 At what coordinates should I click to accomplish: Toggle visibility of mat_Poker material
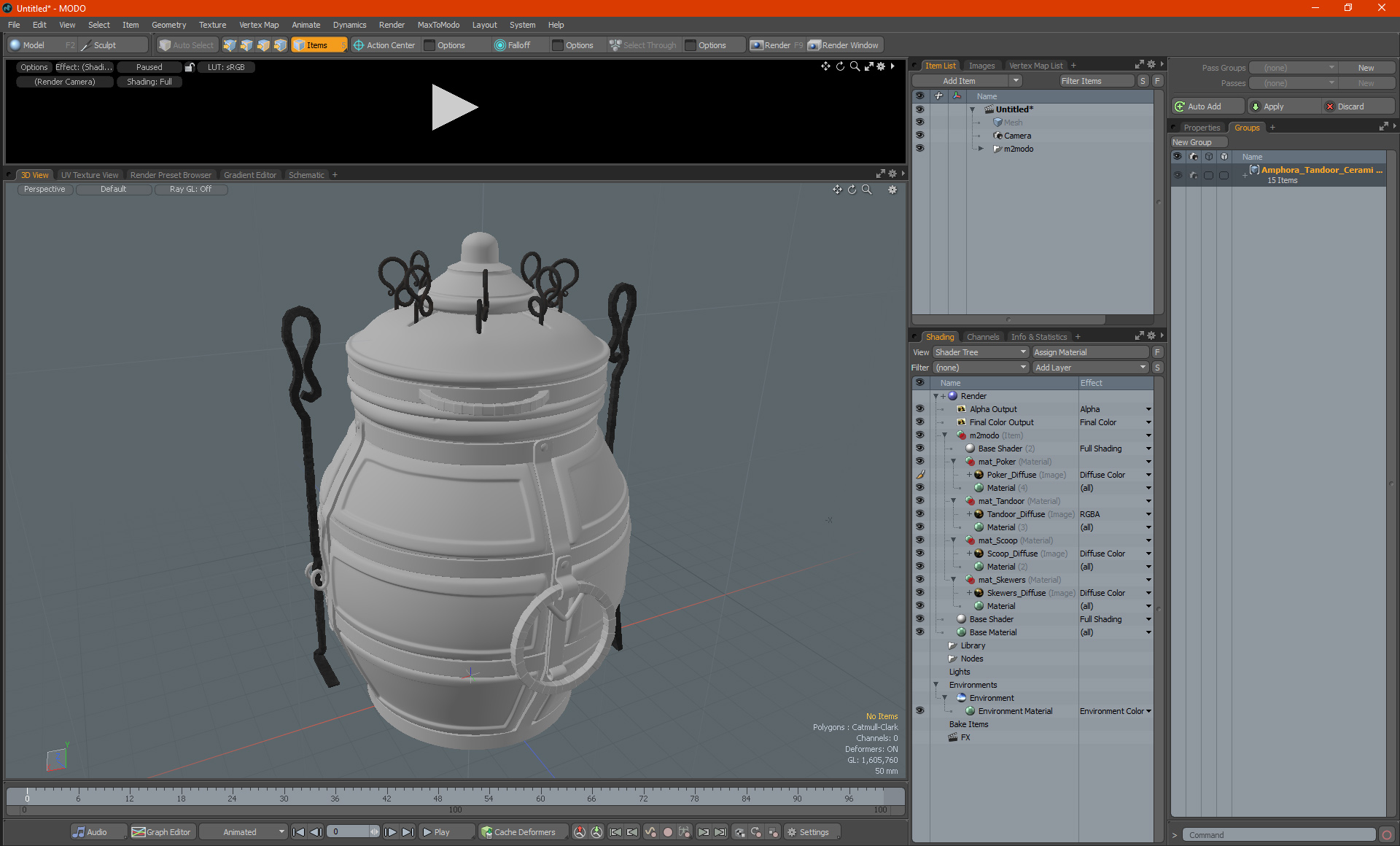click(919, 462)
